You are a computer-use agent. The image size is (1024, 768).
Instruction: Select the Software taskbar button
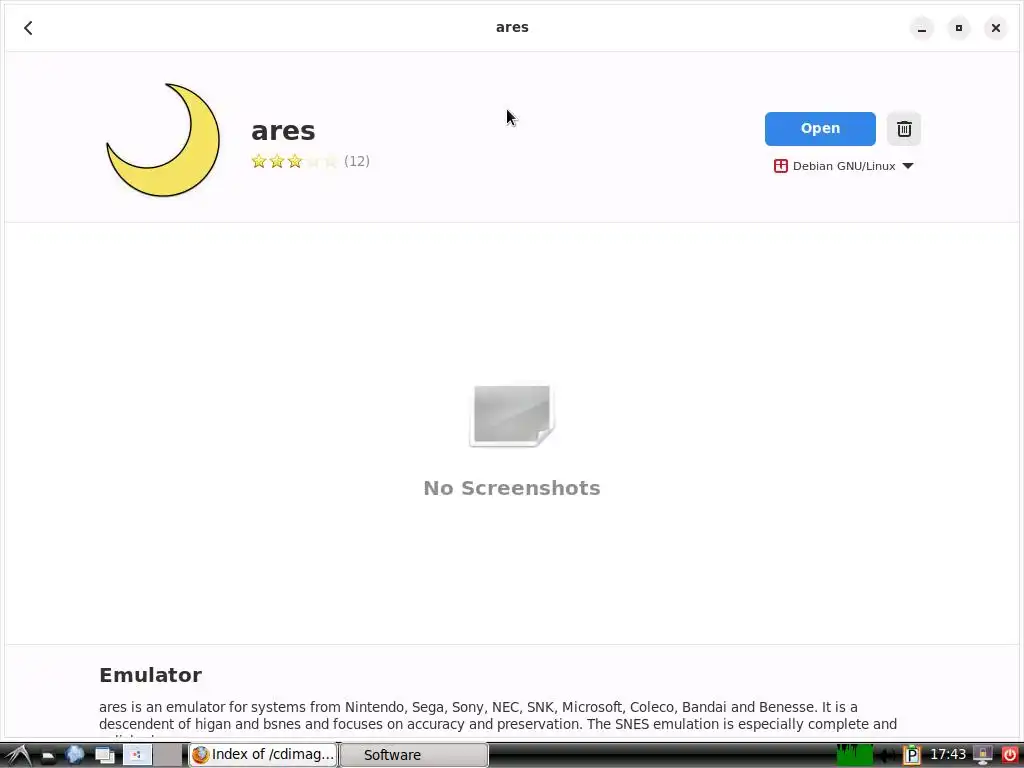point(414,755)
